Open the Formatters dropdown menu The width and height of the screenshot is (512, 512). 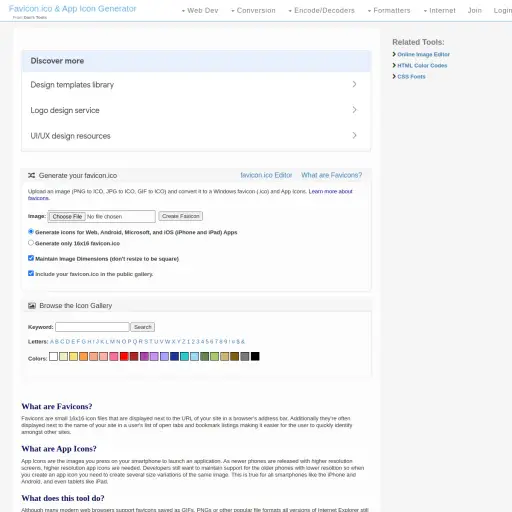tap(389, 11)
